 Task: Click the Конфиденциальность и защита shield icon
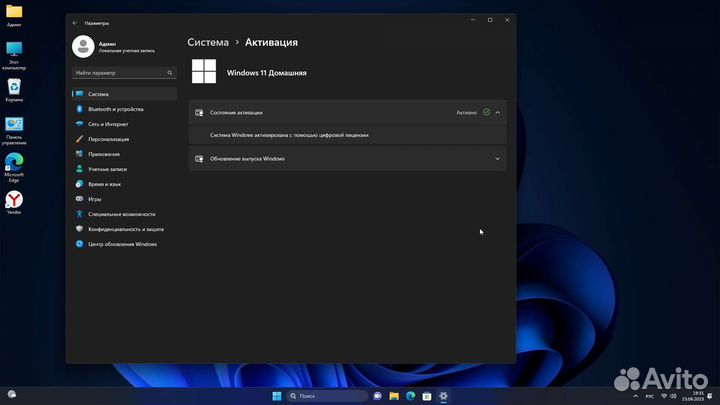(79, 229)
